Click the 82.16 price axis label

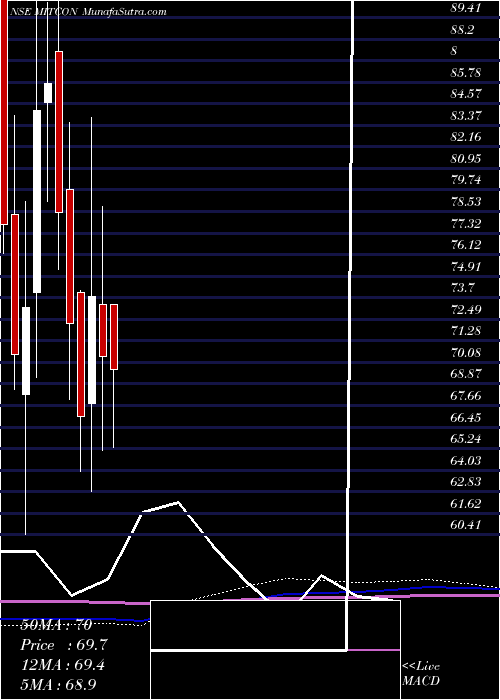click(x=466, y=137)
